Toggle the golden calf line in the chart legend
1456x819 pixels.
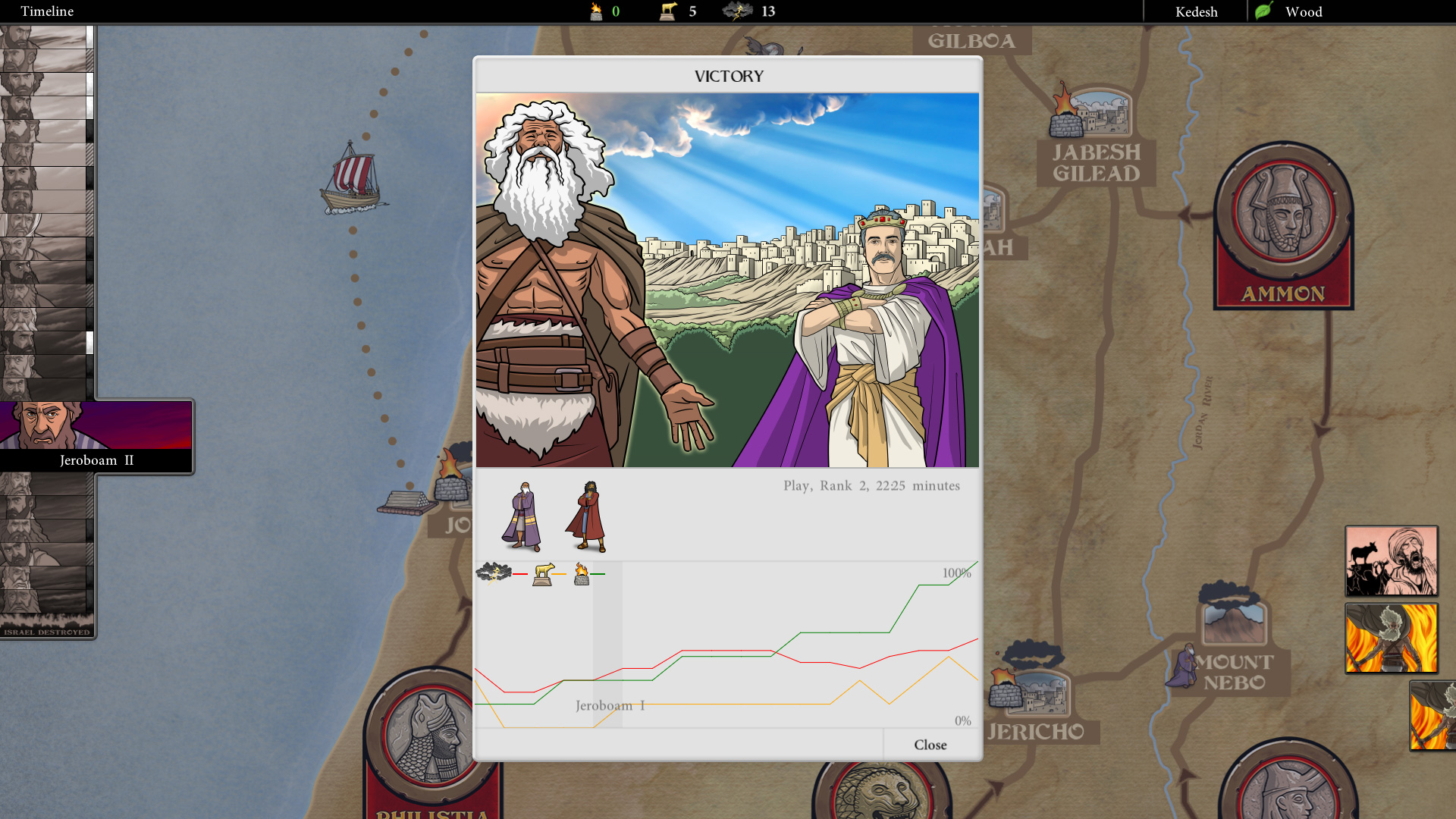coord(543,573)
